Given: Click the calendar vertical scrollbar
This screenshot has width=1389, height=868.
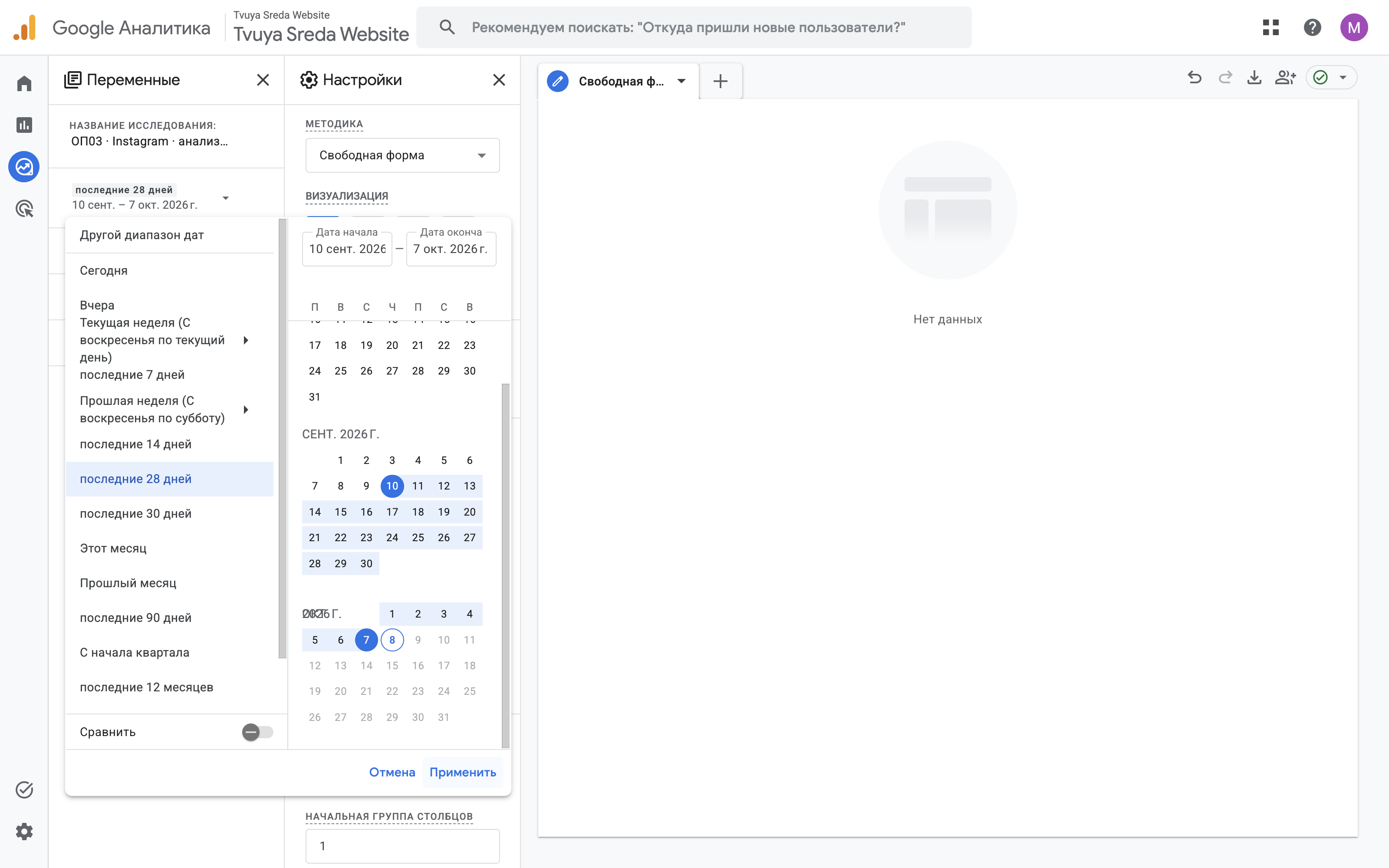Looking at the screenshot, I should click(x=505, y=566).
